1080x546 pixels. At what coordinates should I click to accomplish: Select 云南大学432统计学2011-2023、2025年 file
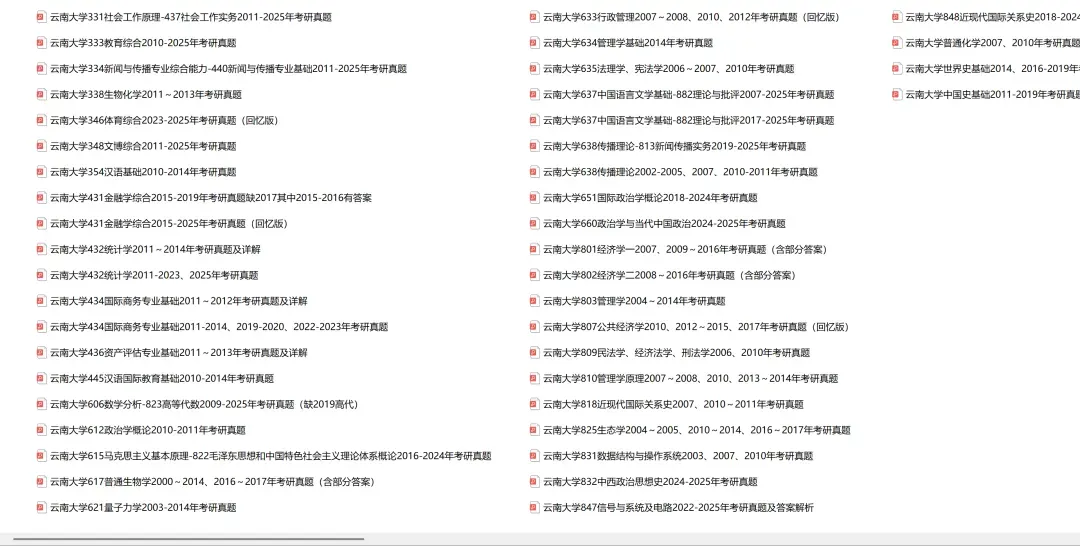[154, 275]
